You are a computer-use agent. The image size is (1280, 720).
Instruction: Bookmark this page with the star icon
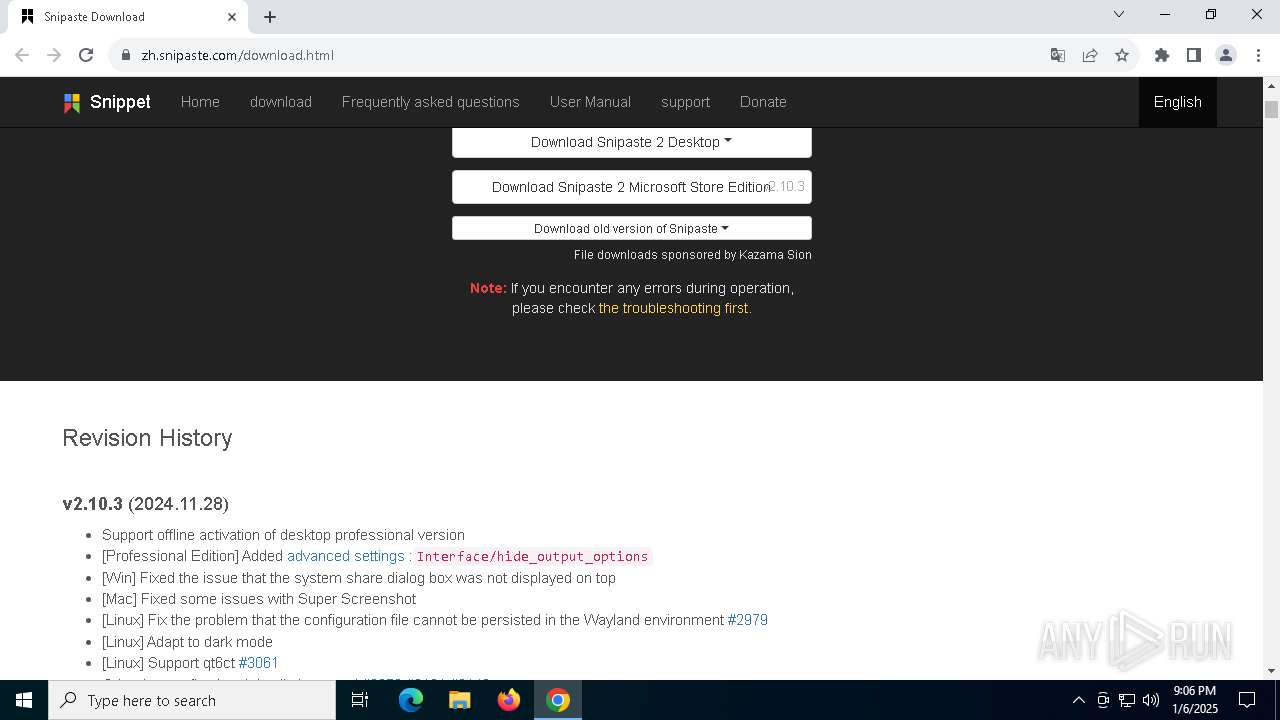click(1122, 55)
